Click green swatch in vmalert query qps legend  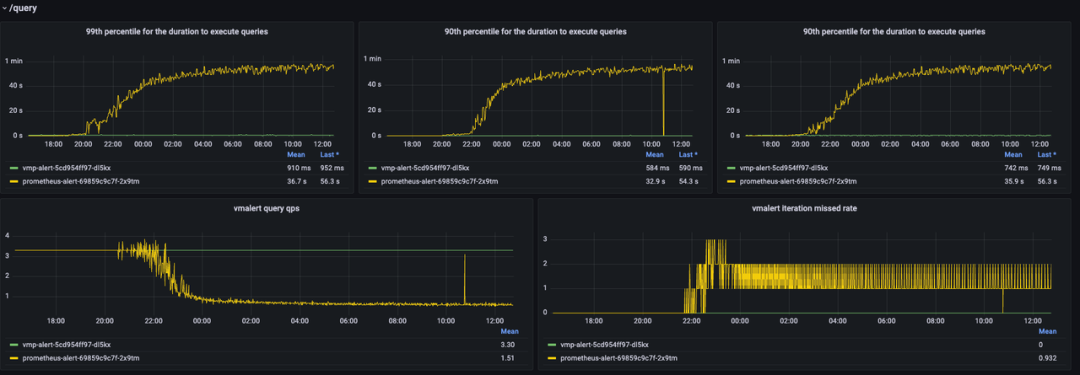coord(14,344)
